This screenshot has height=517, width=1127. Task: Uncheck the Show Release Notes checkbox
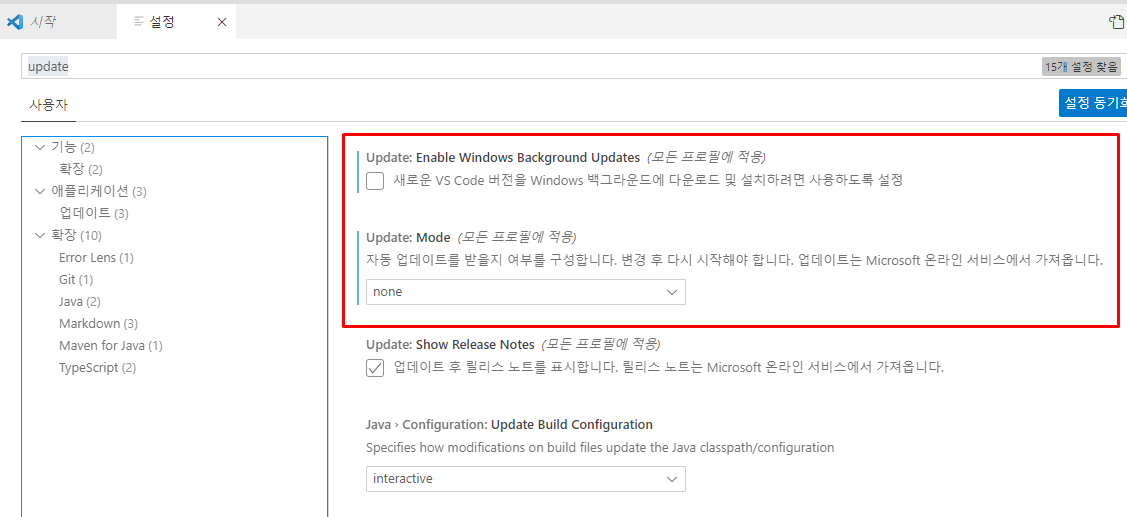375,368
